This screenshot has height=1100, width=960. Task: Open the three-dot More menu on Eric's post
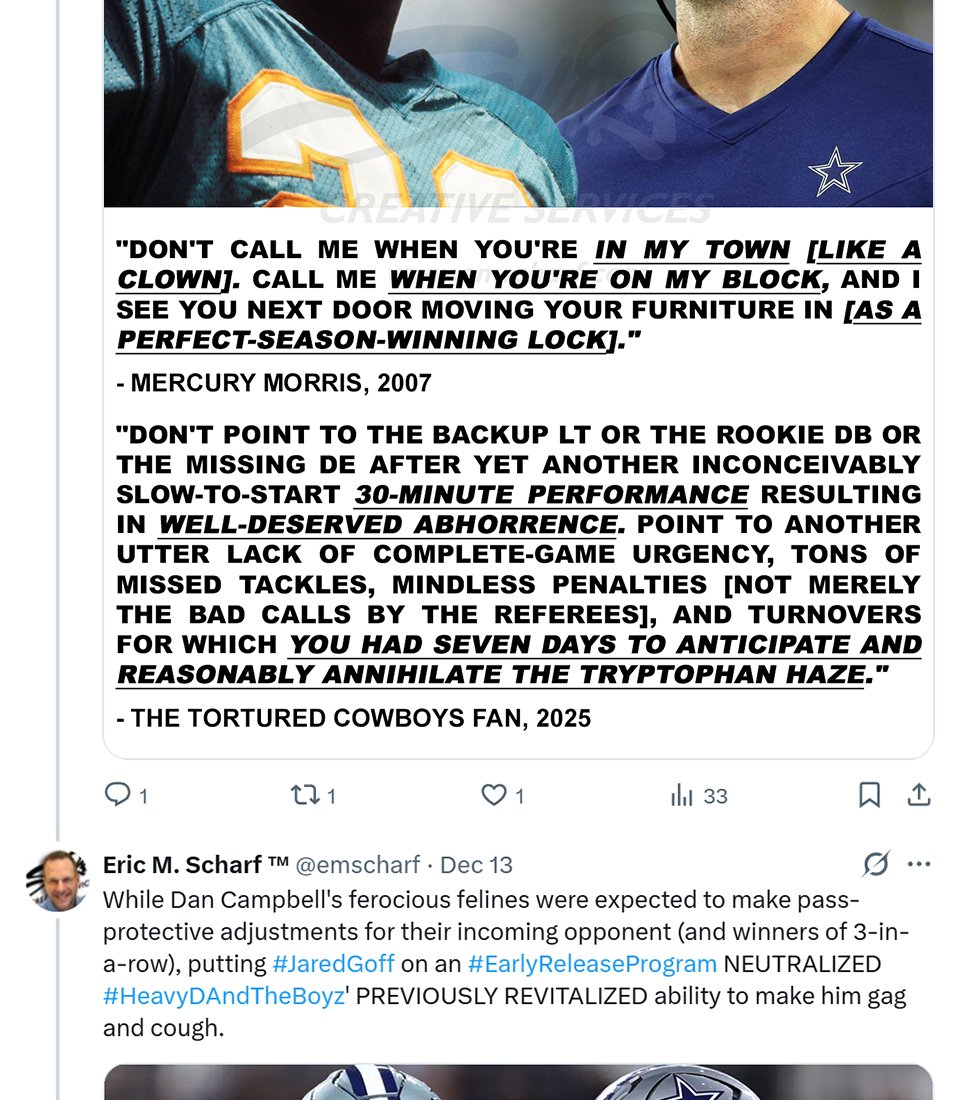pos(919,864)
